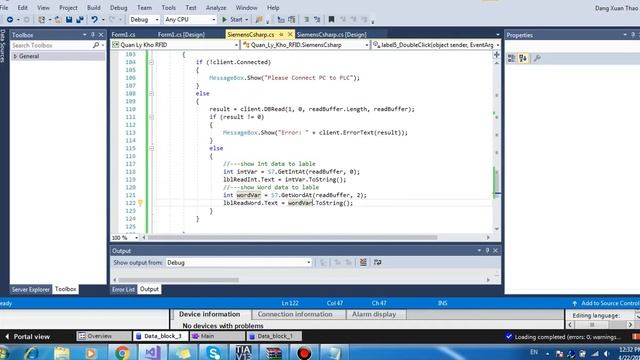Select Connection information tab in TIA Portal
This screenshot has height=360, width=640.
(295, 314)
